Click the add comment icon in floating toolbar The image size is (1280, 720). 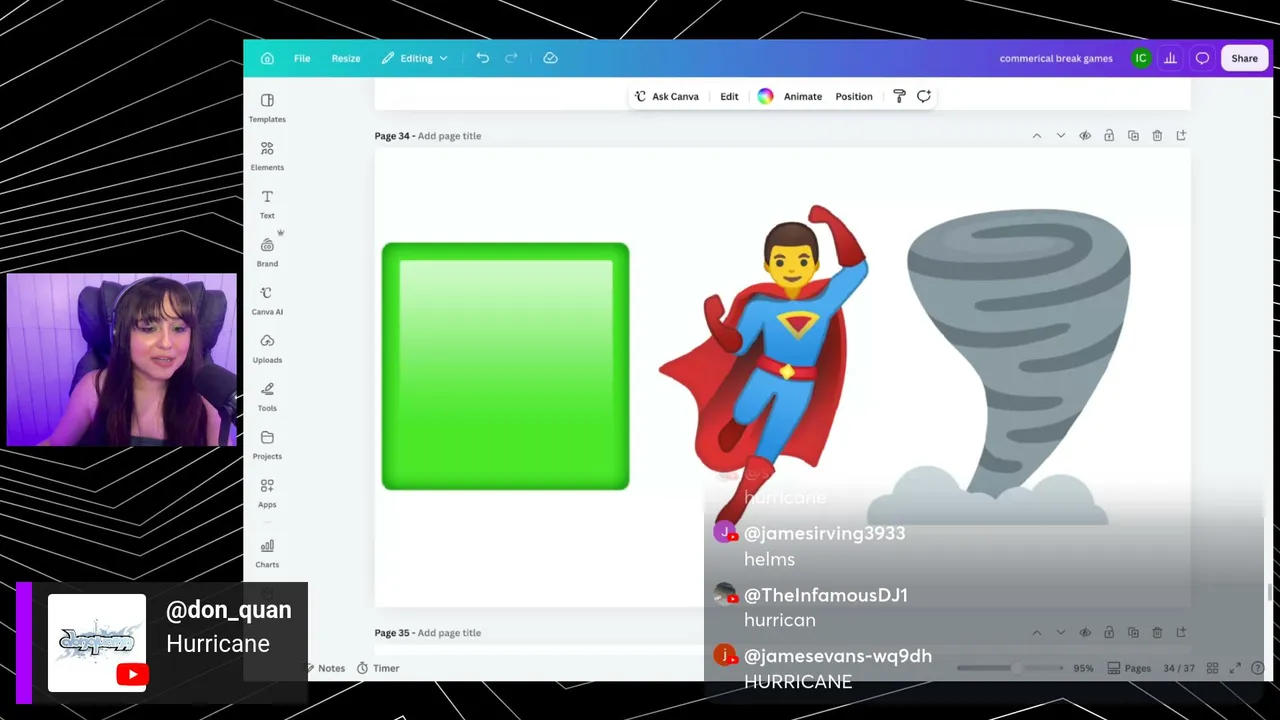coord(924,96)
